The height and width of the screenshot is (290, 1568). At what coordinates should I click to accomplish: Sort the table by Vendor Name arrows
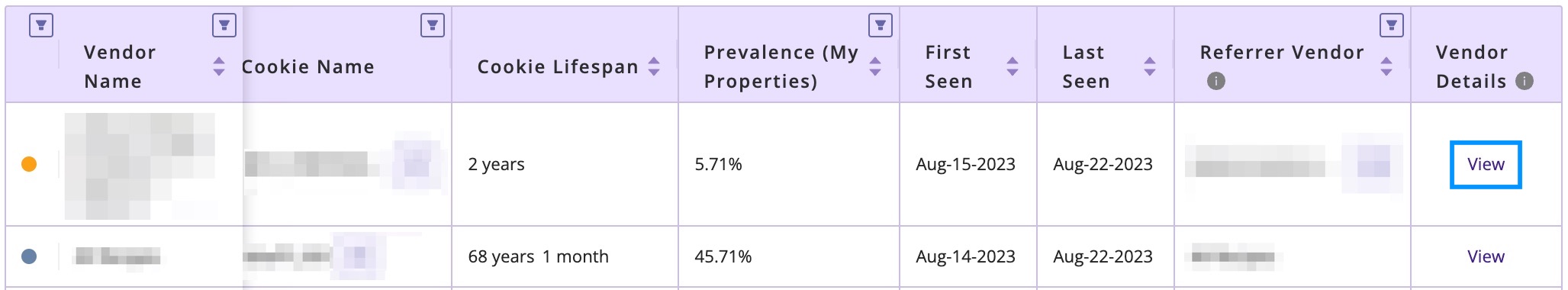(219, 66)
